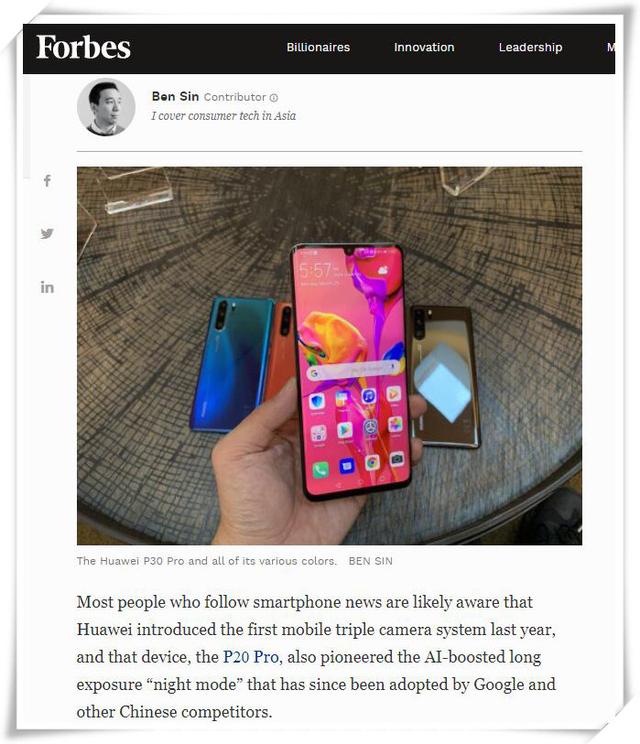Click the 'I cover consumer tech in Asia' tagline

point(223,116)
